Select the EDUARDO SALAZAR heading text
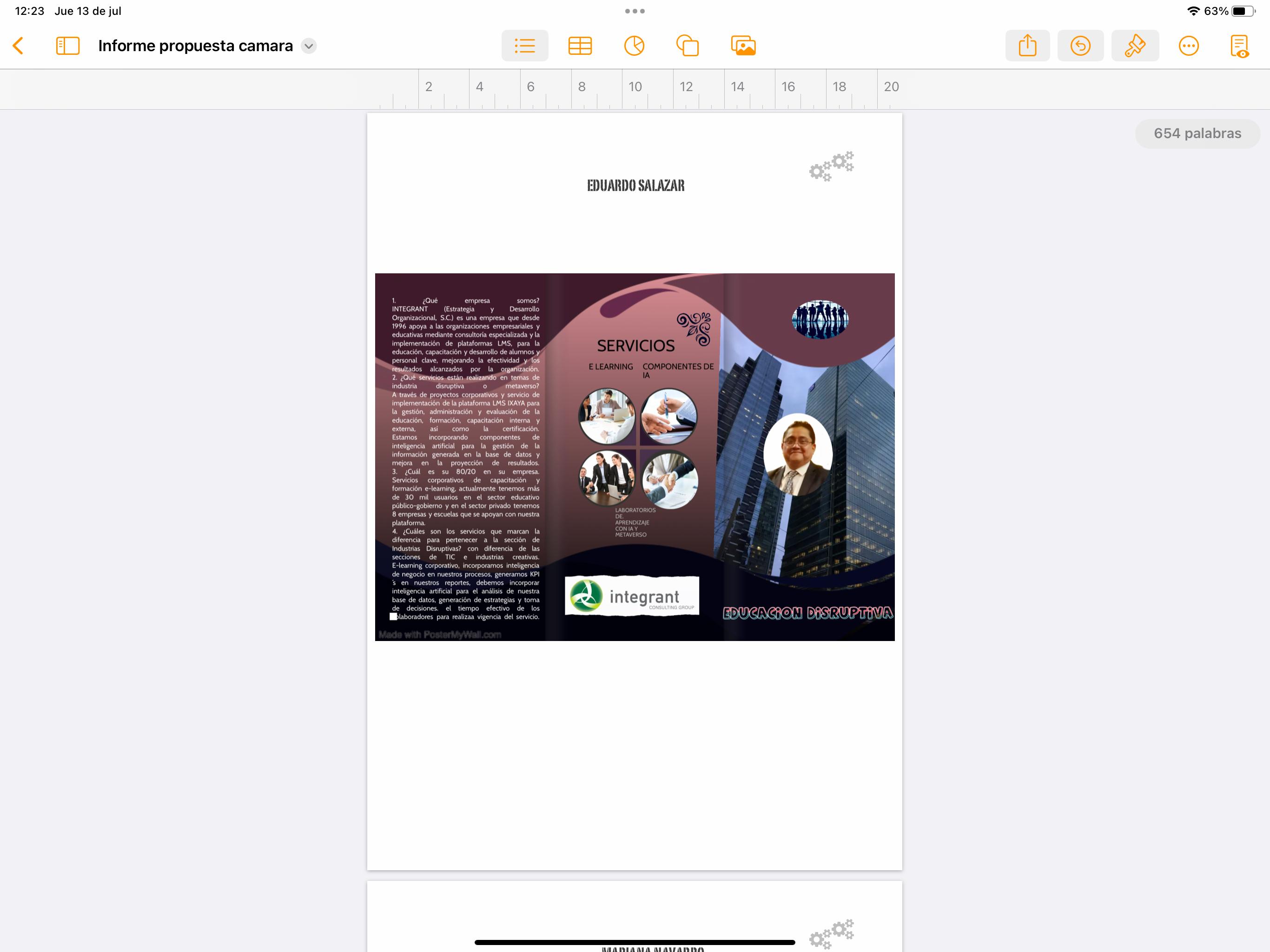Screen dimensions: 1270x952 [635, 185]
